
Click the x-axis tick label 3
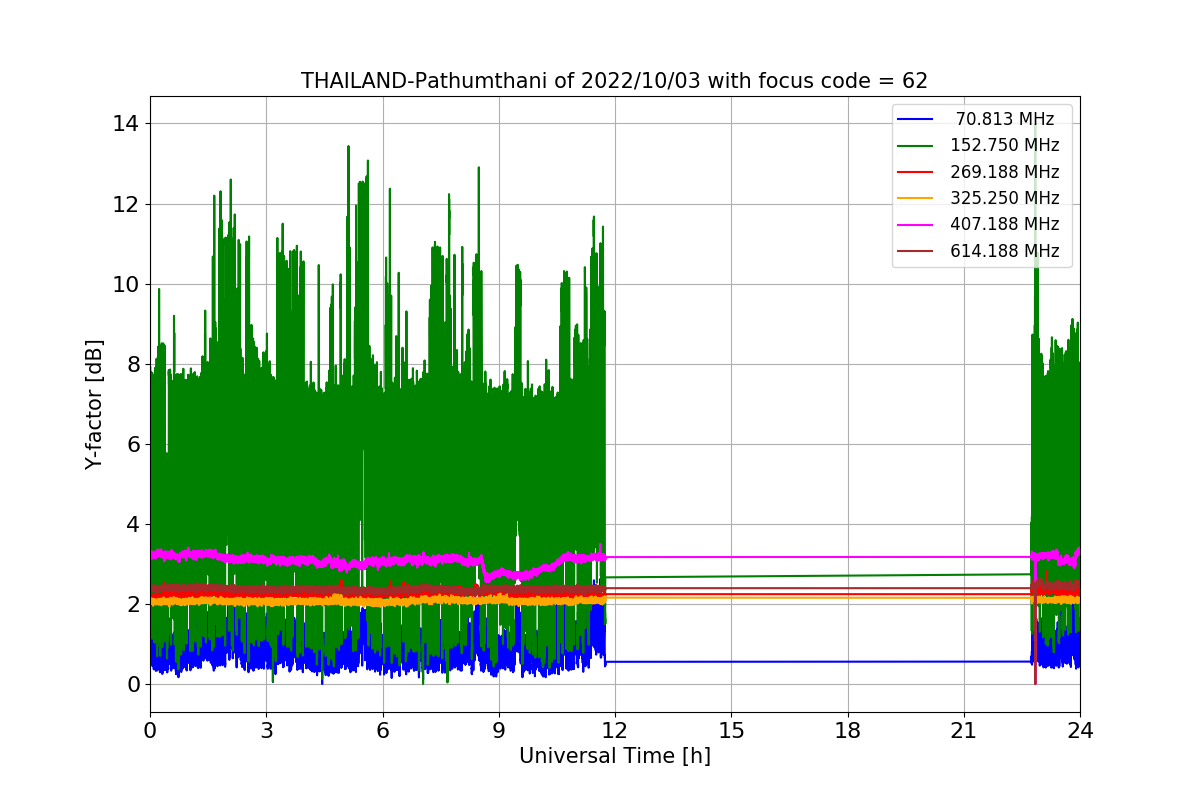point(266,730)
